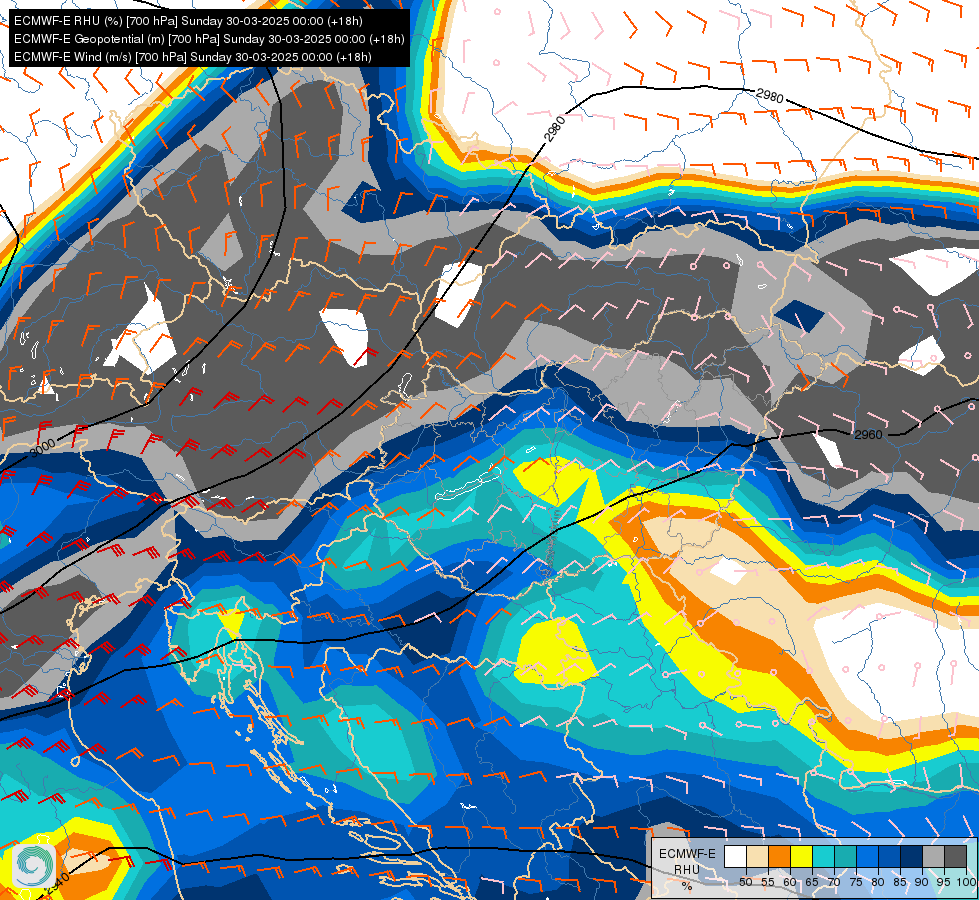
Task: Pick the orange 55-60% legend swatch
Action: pos(779,856)
